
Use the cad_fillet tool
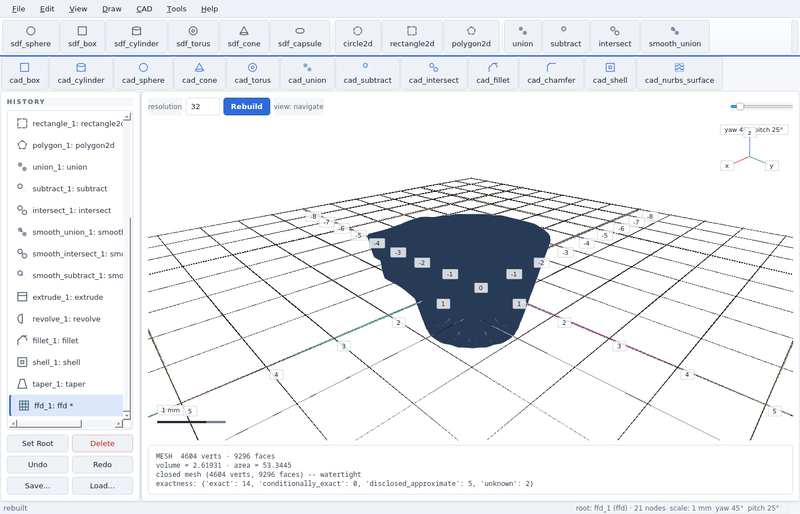pos(492,74)
